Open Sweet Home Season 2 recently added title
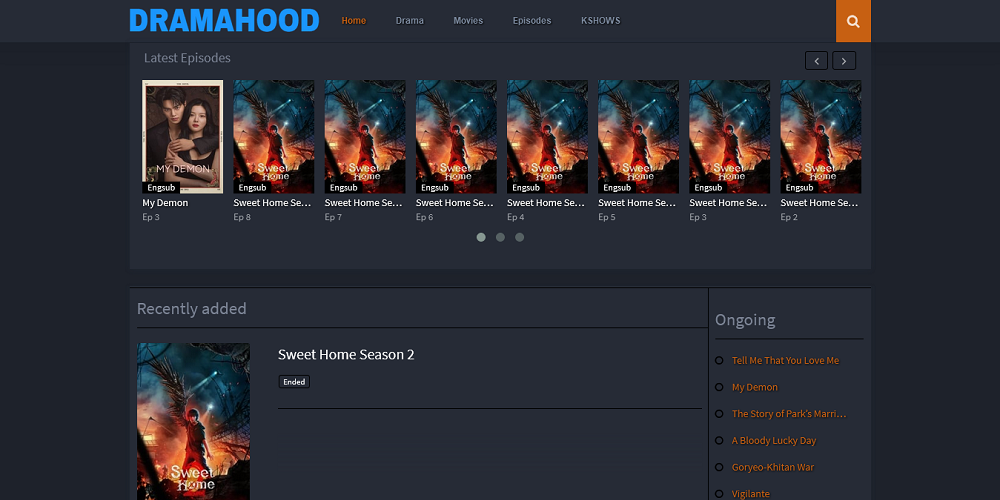Image resolution: width=1000 pixels, height=500 pixels. [346, 355]
